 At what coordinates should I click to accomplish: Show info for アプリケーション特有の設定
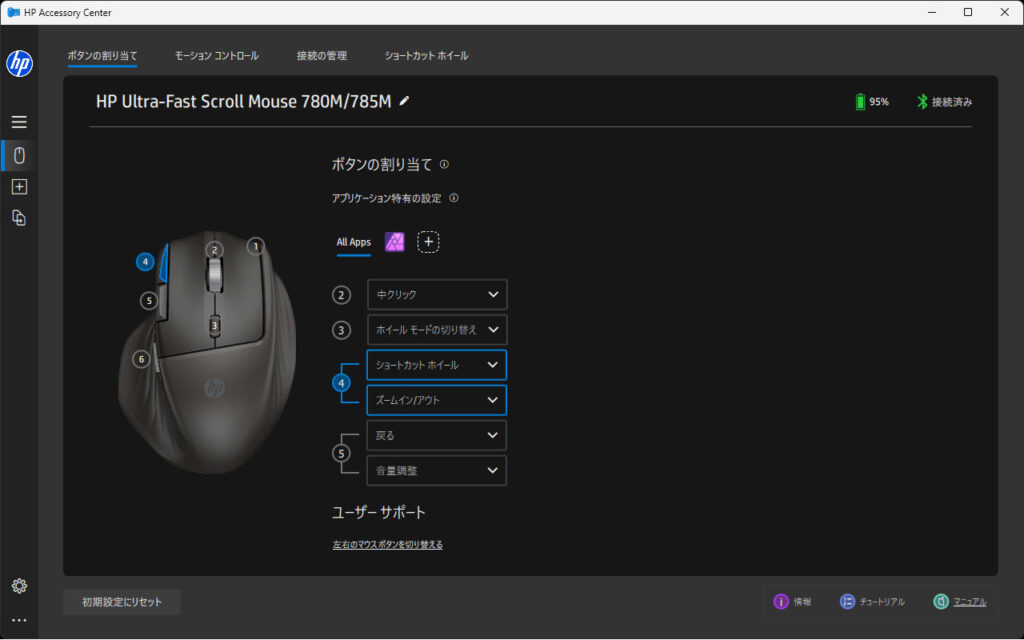[454, 198]
